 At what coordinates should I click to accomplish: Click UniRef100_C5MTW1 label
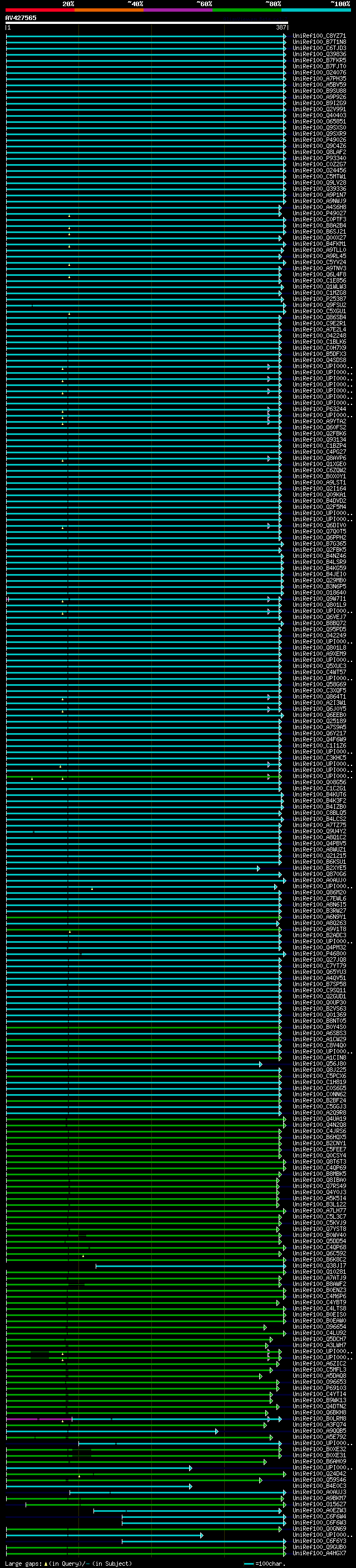tap(319, 176)
